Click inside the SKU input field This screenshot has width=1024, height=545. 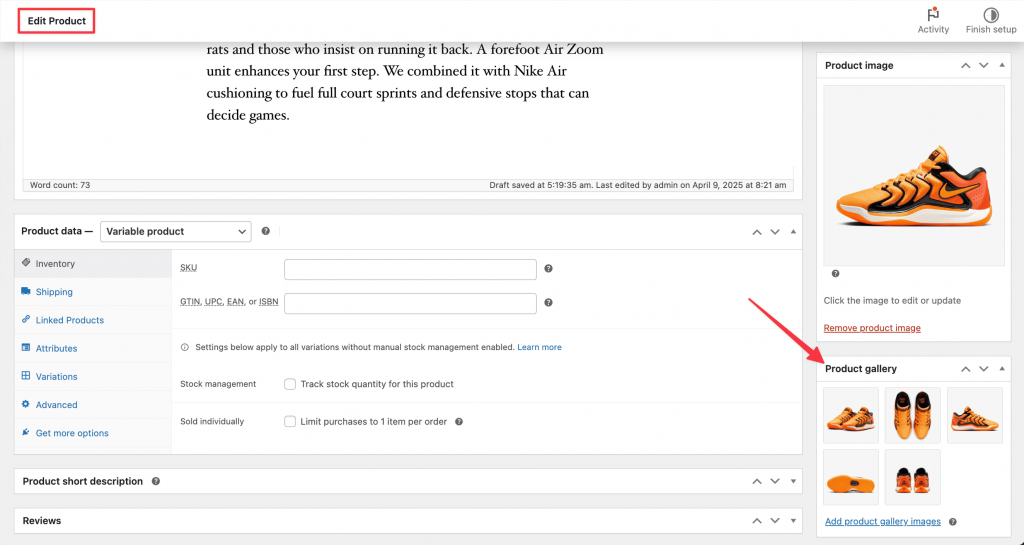(410, 269)
